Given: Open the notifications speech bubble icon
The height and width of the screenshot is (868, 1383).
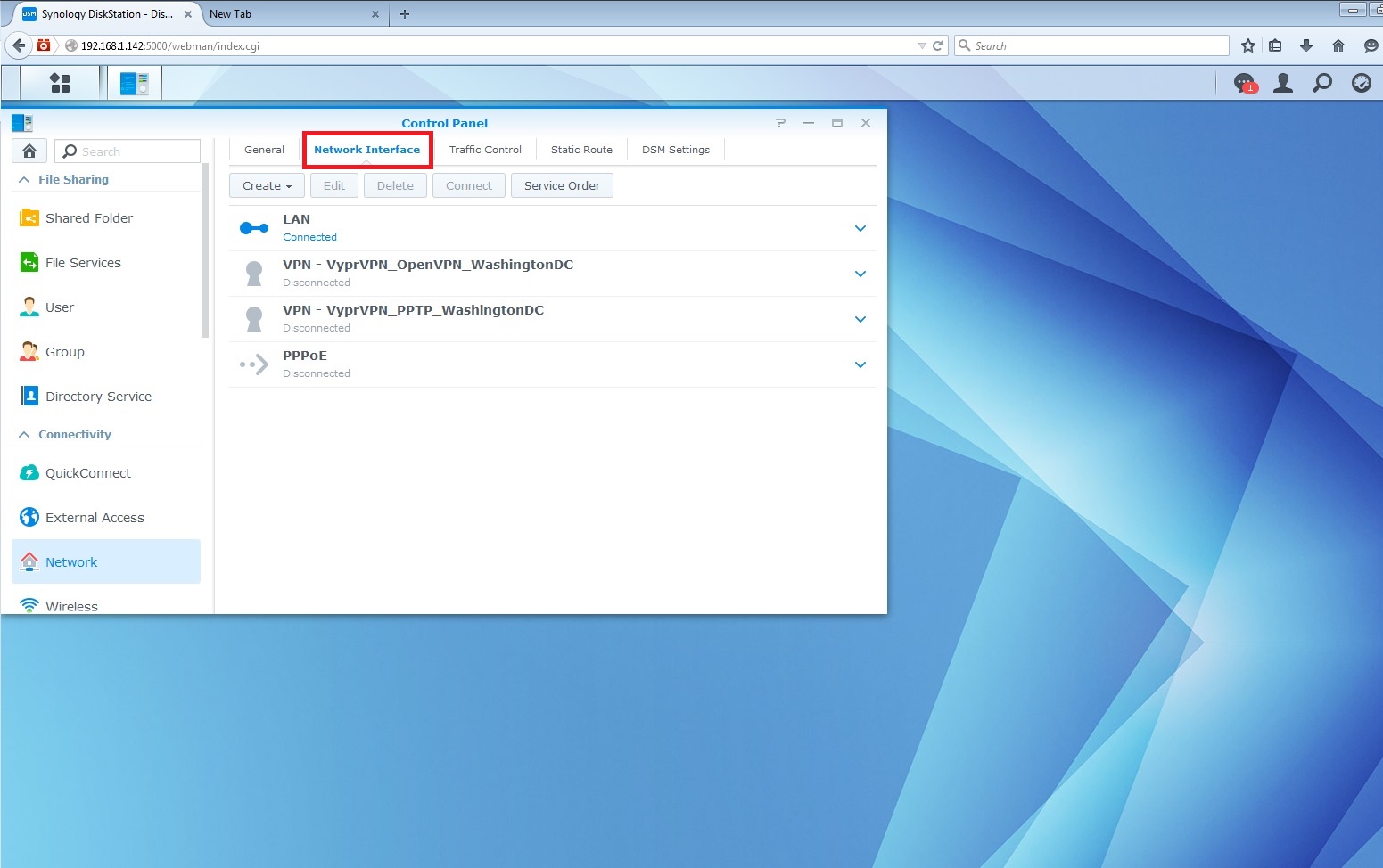Looking at the screenshot, I should [1244, 83].
